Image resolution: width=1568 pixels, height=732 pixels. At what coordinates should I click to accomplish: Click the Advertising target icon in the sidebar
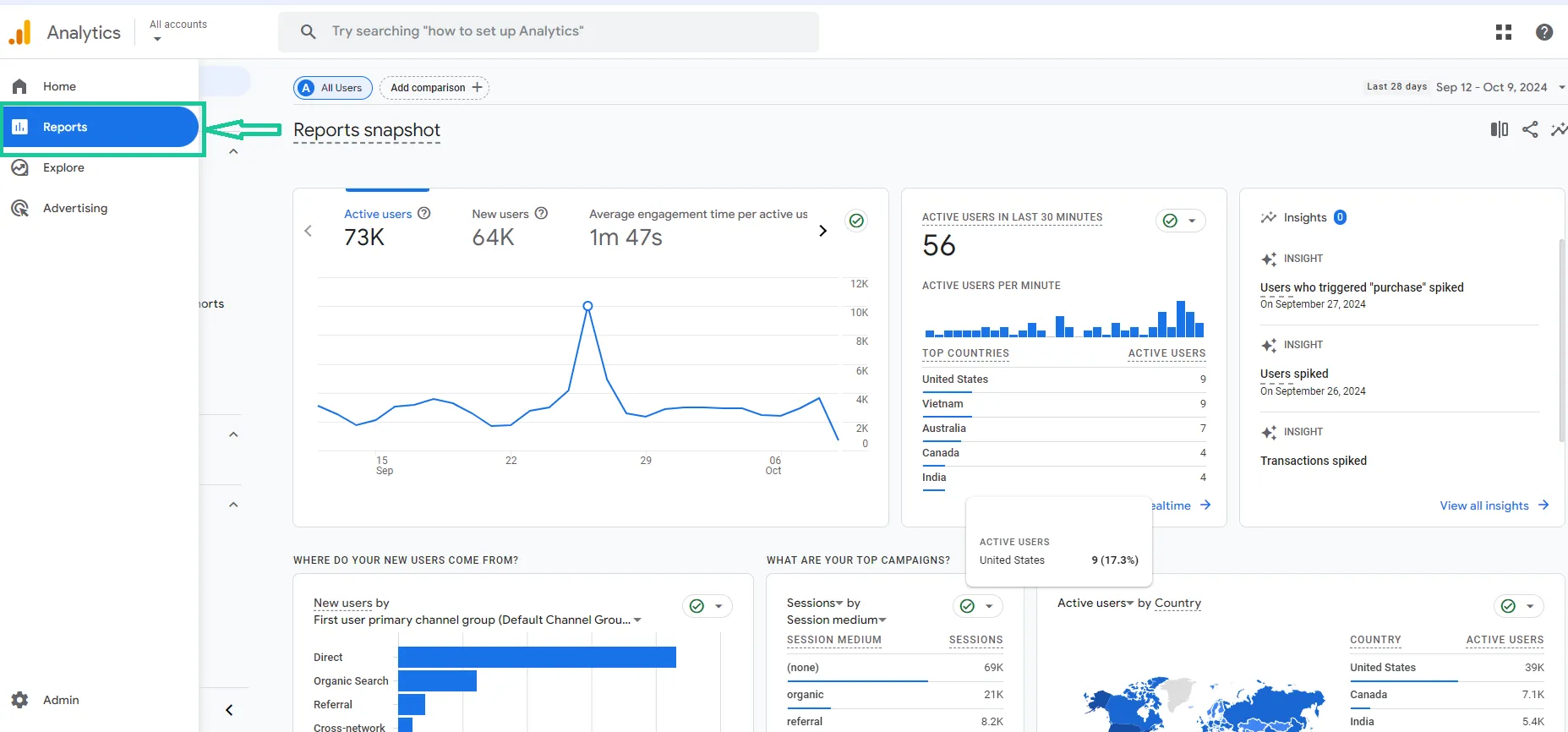click(x=20, y=208)
